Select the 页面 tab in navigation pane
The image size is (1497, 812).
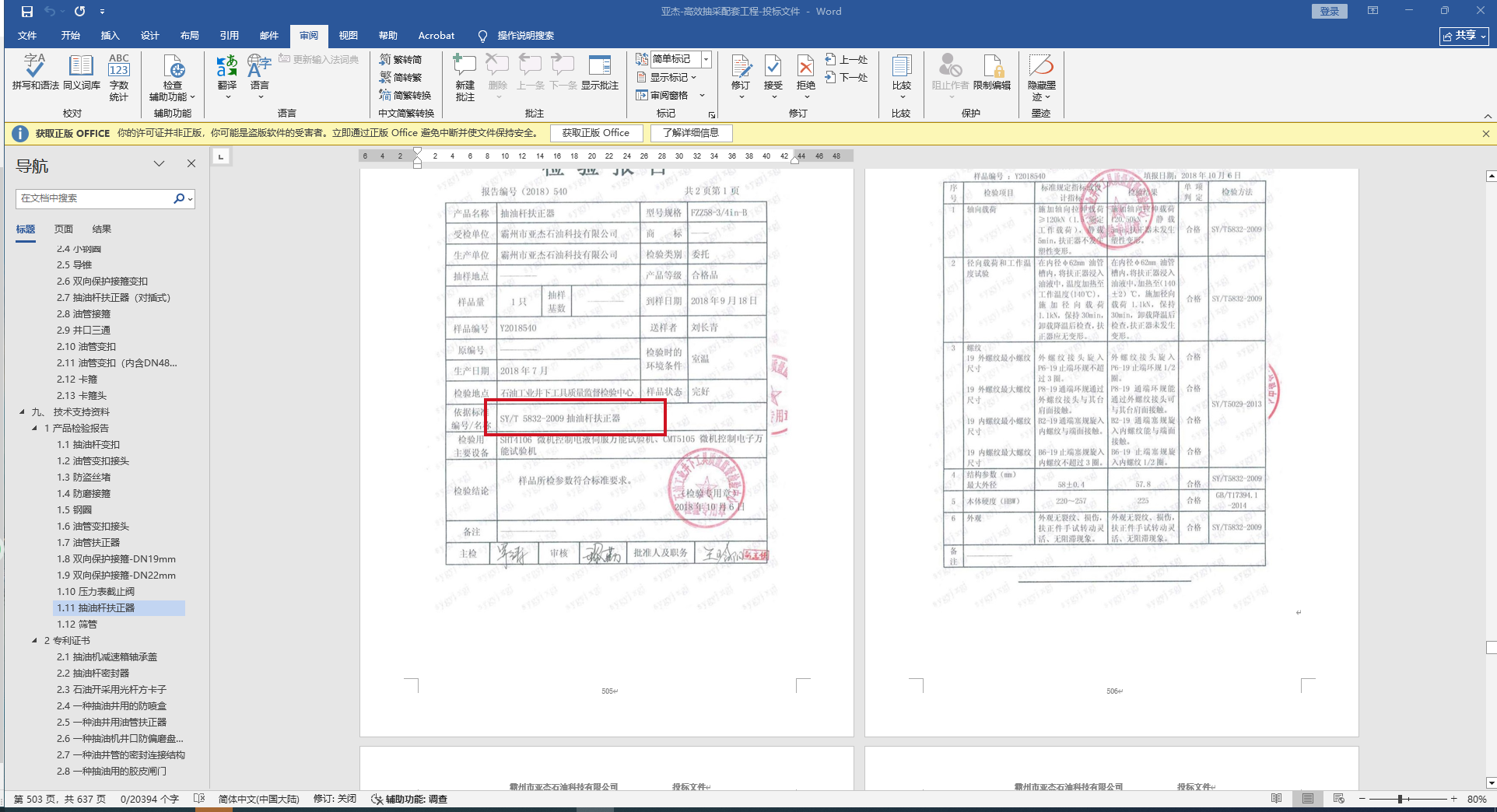(64, 229)
